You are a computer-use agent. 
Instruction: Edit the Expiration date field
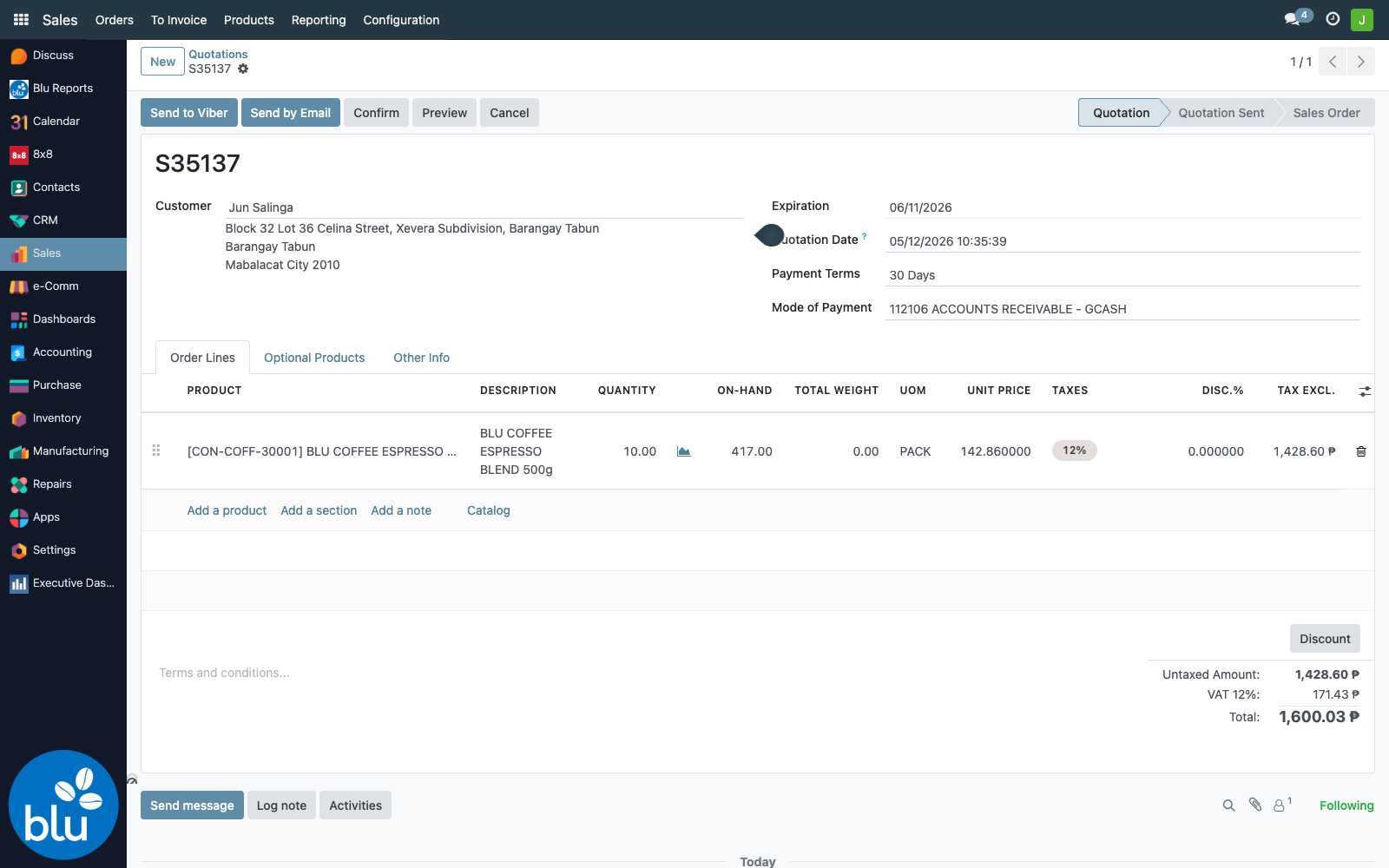[1122, 207]
